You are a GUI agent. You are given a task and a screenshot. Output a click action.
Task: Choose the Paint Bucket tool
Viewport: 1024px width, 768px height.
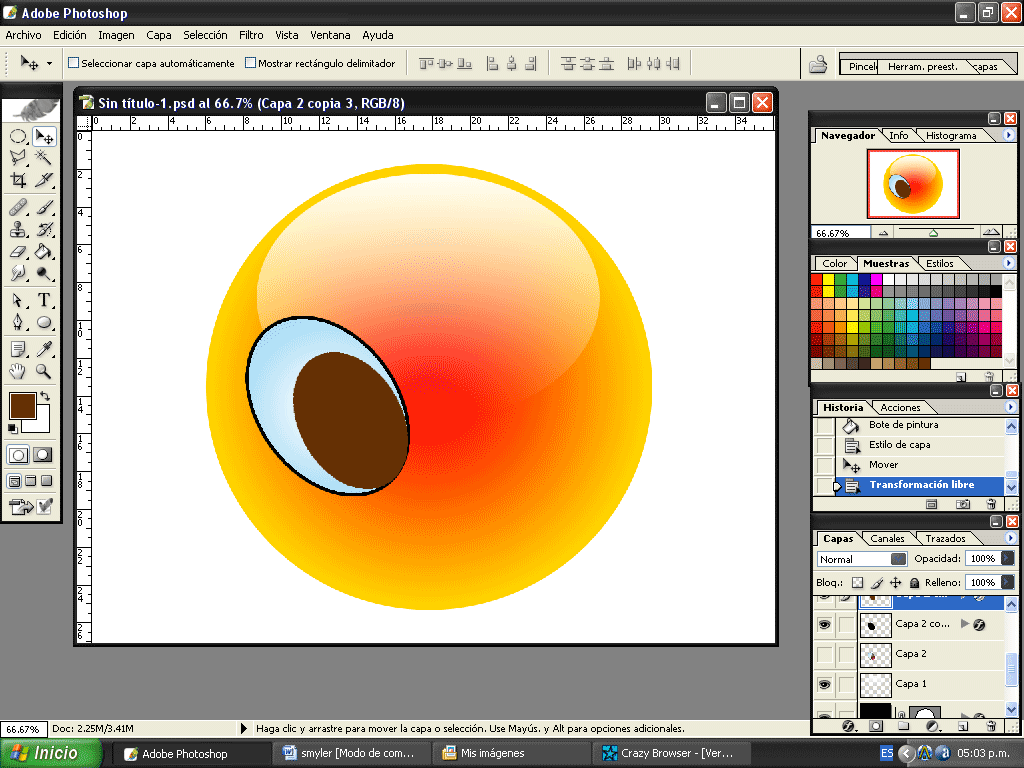tap(44, 251)
